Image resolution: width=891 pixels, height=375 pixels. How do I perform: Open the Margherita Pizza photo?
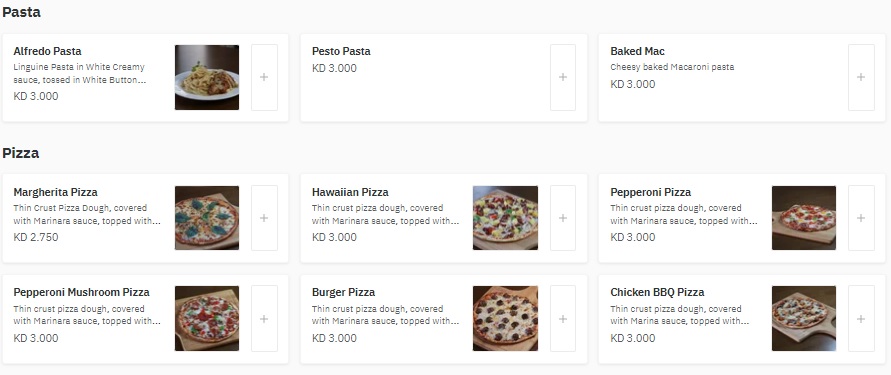[207, 218]
